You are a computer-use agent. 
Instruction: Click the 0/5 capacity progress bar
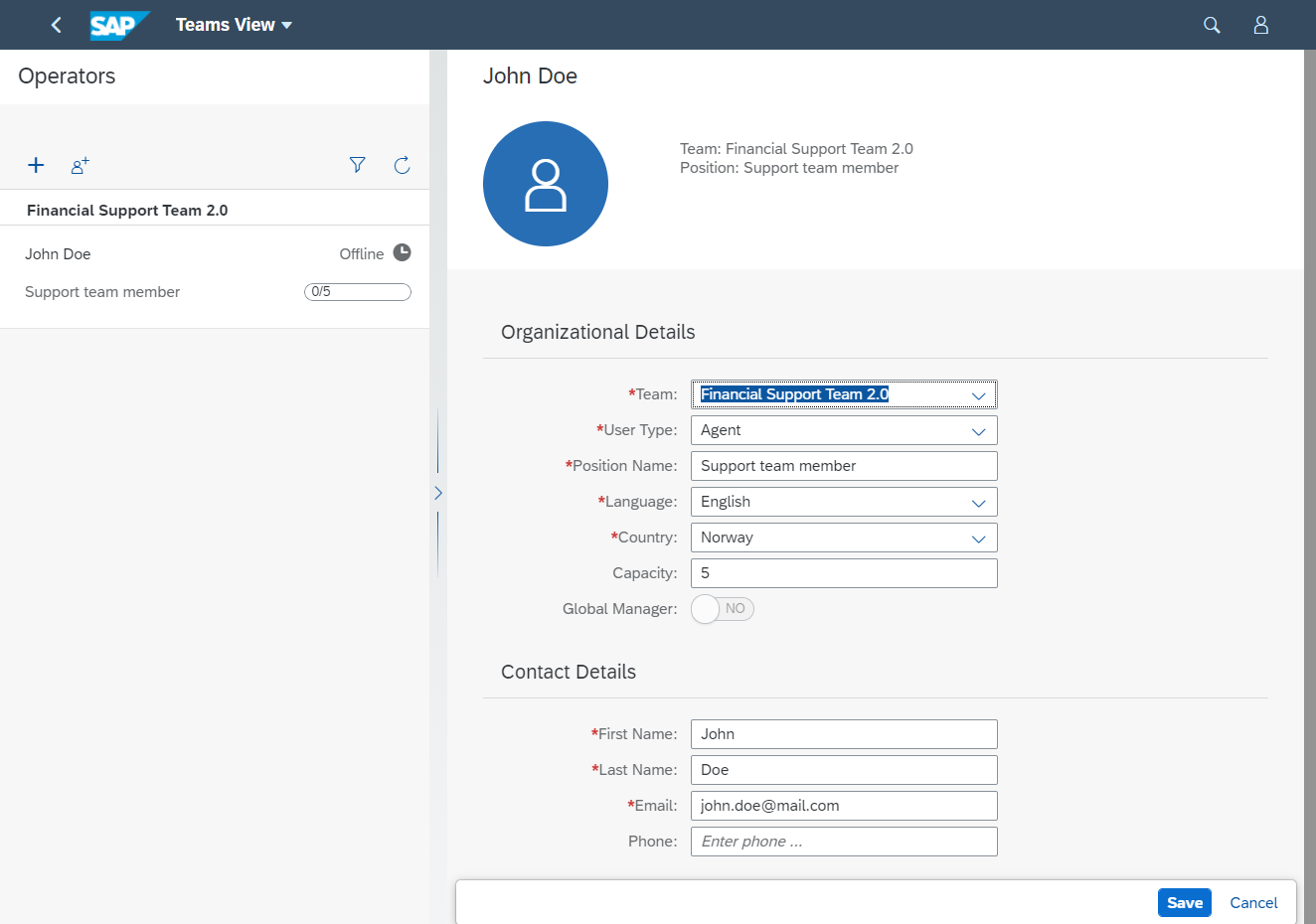coord(358,292)
